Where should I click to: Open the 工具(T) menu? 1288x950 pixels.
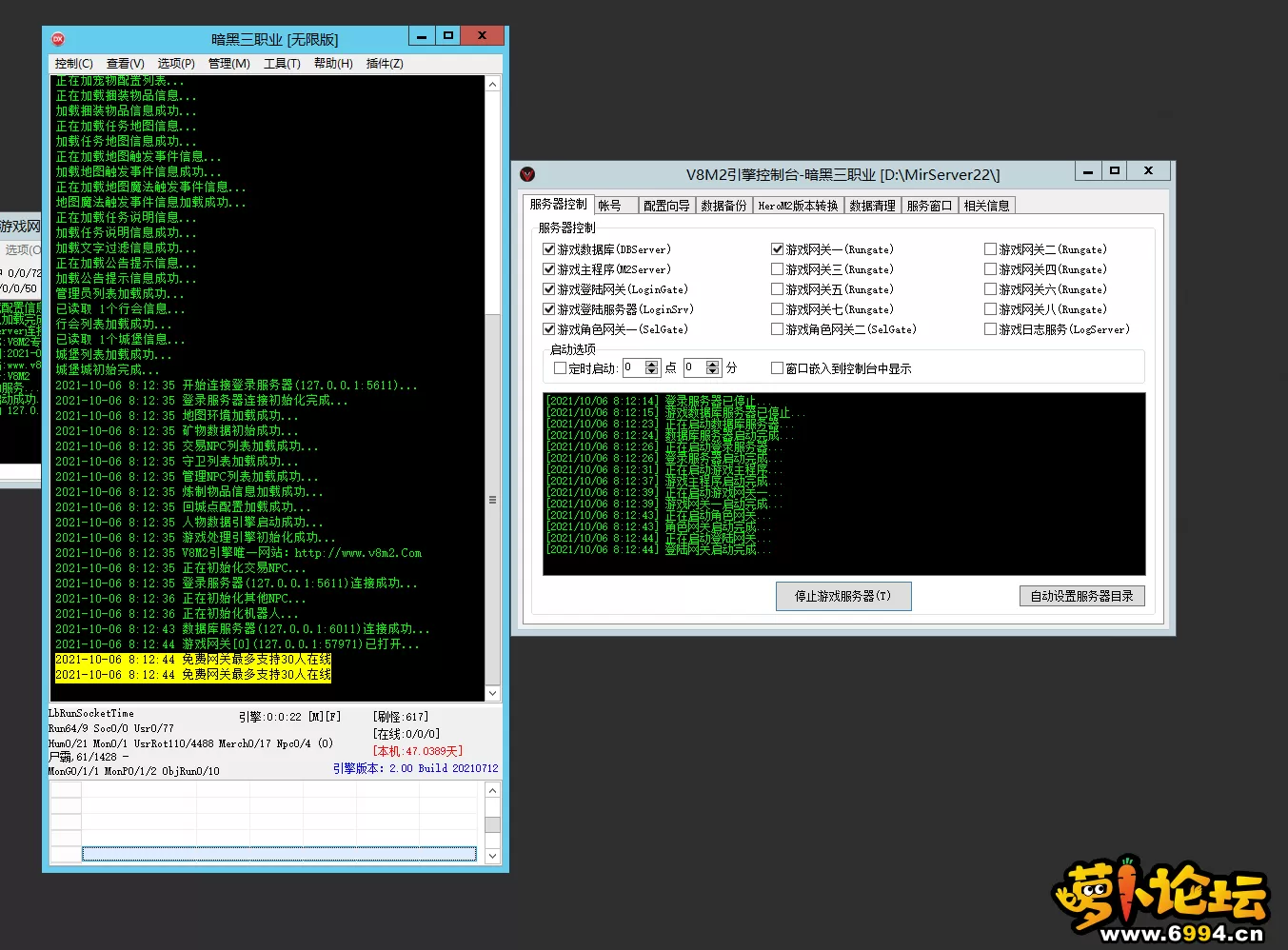click(x=282, y=64)
